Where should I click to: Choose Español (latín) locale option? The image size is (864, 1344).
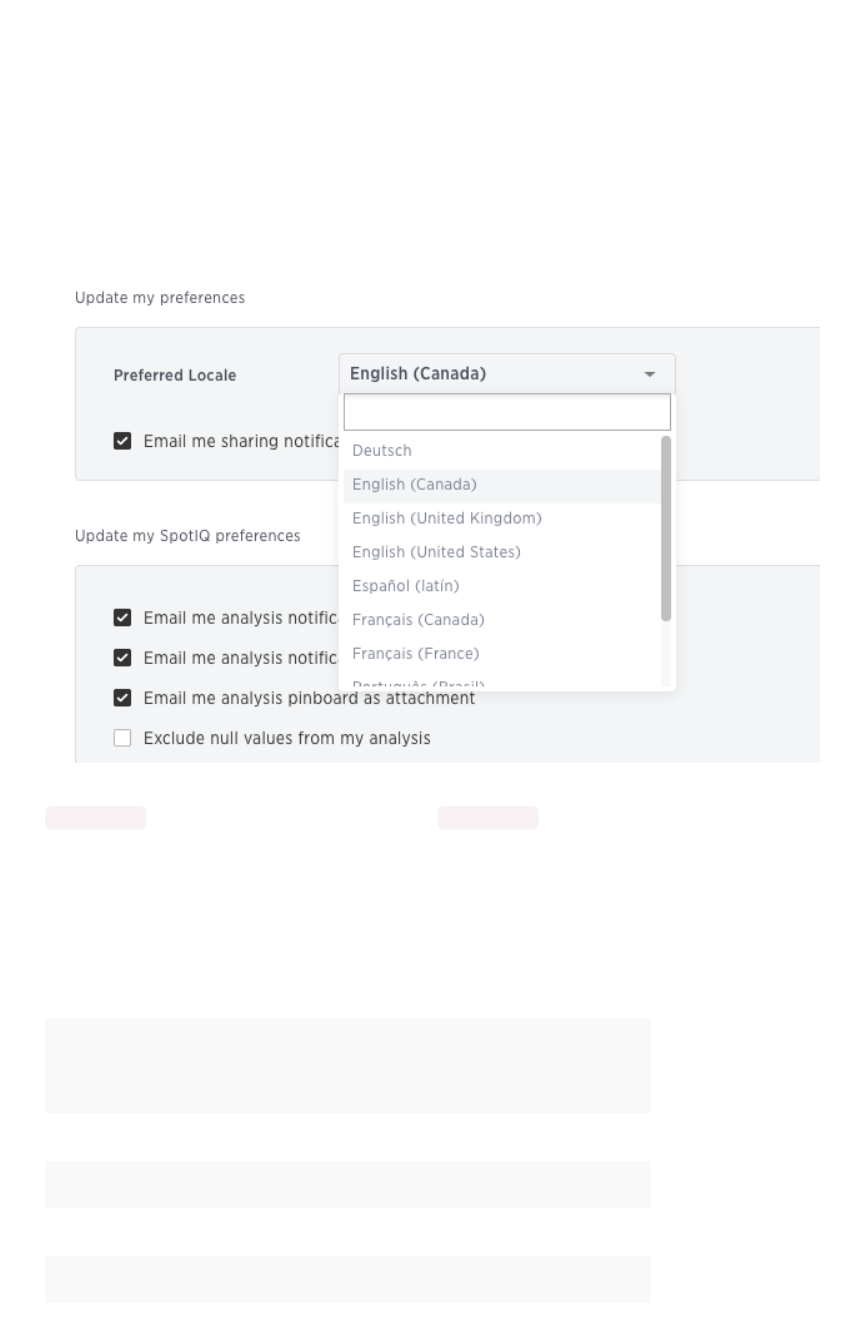(x=405, y=586)
